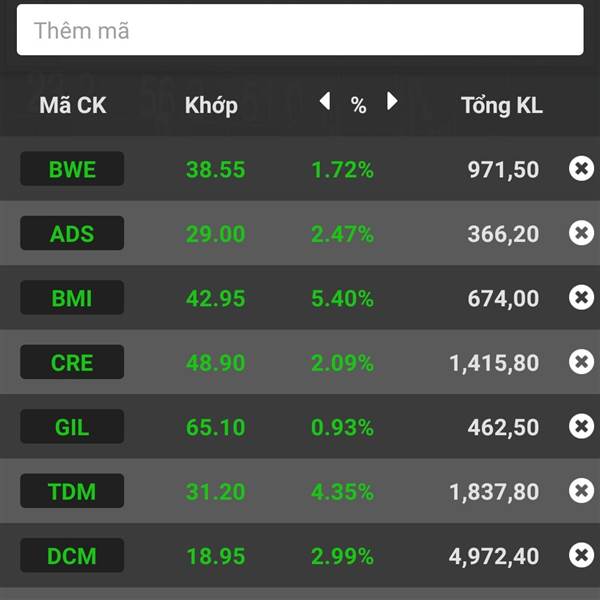Sort by the Mã CK column header
Screen dimensions: 600x600
[x=73, y=105]
